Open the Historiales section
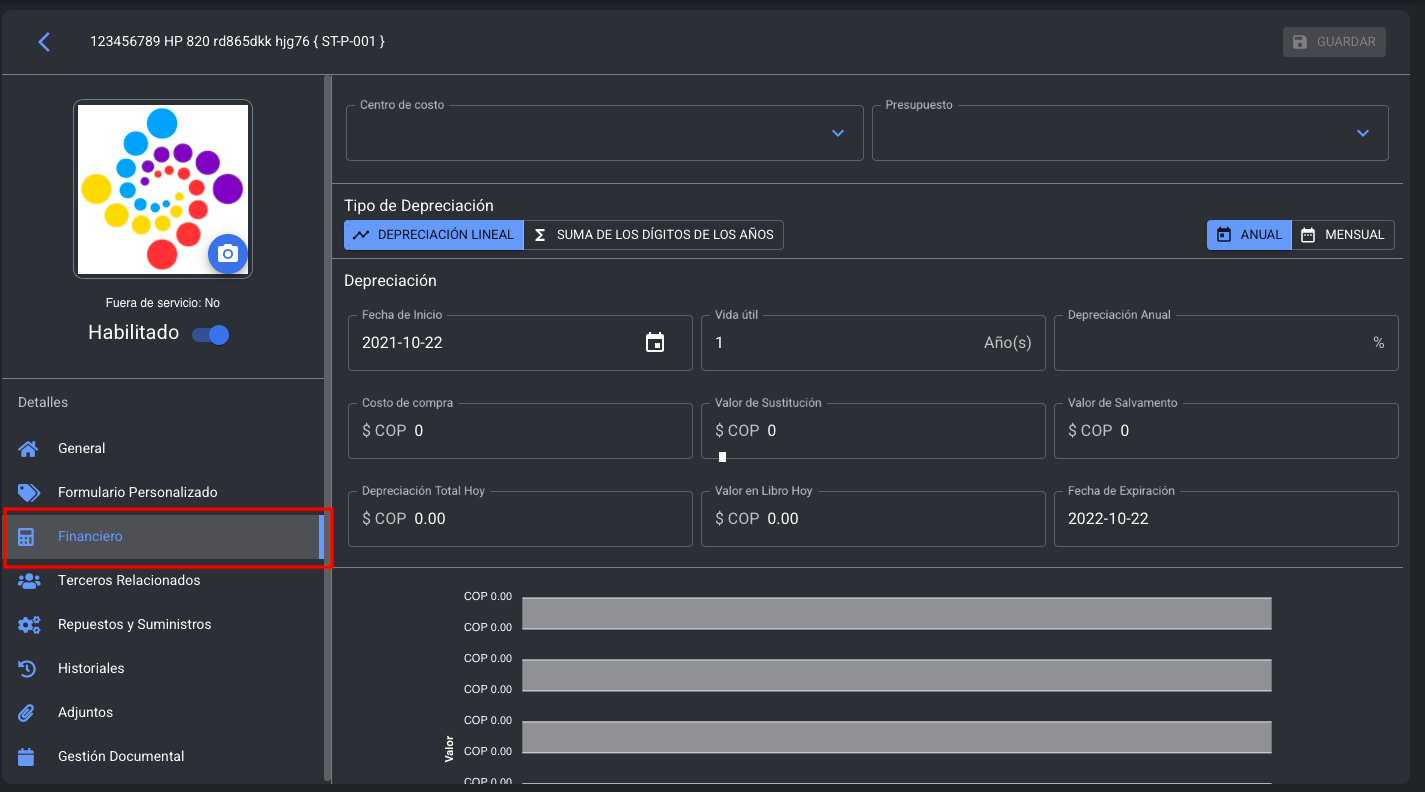Viewport: 1425px width, 792px height. click(91, 669)
